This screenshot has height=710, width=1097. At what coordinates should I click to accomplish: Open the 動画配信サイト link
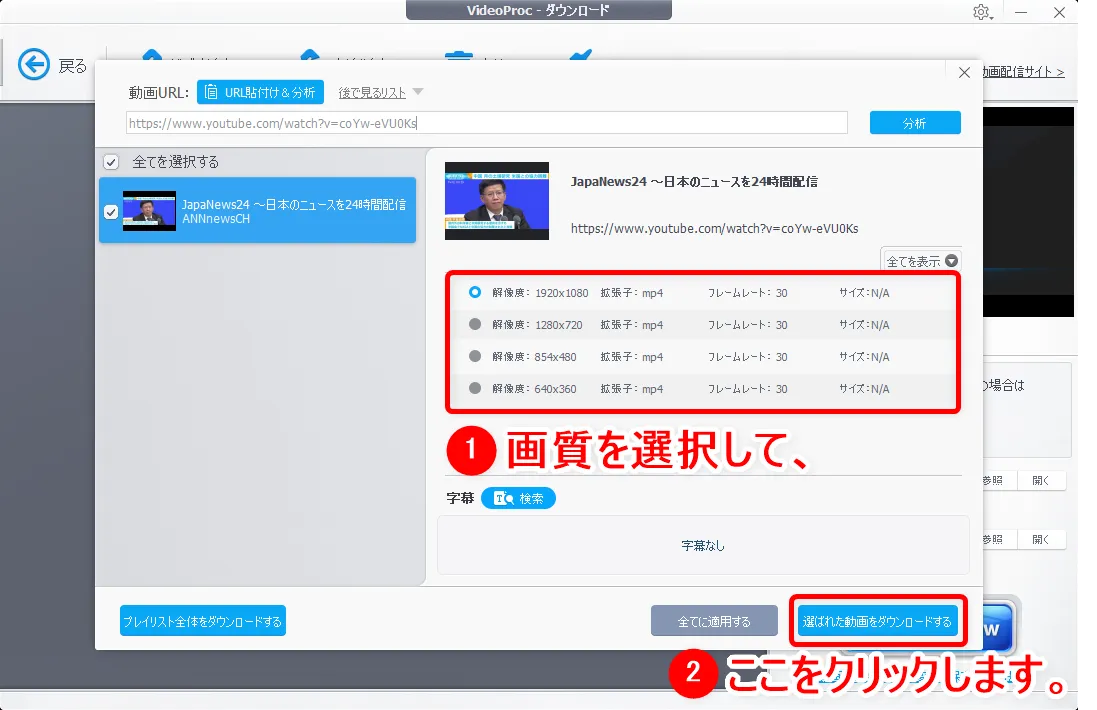point(1024,72)
